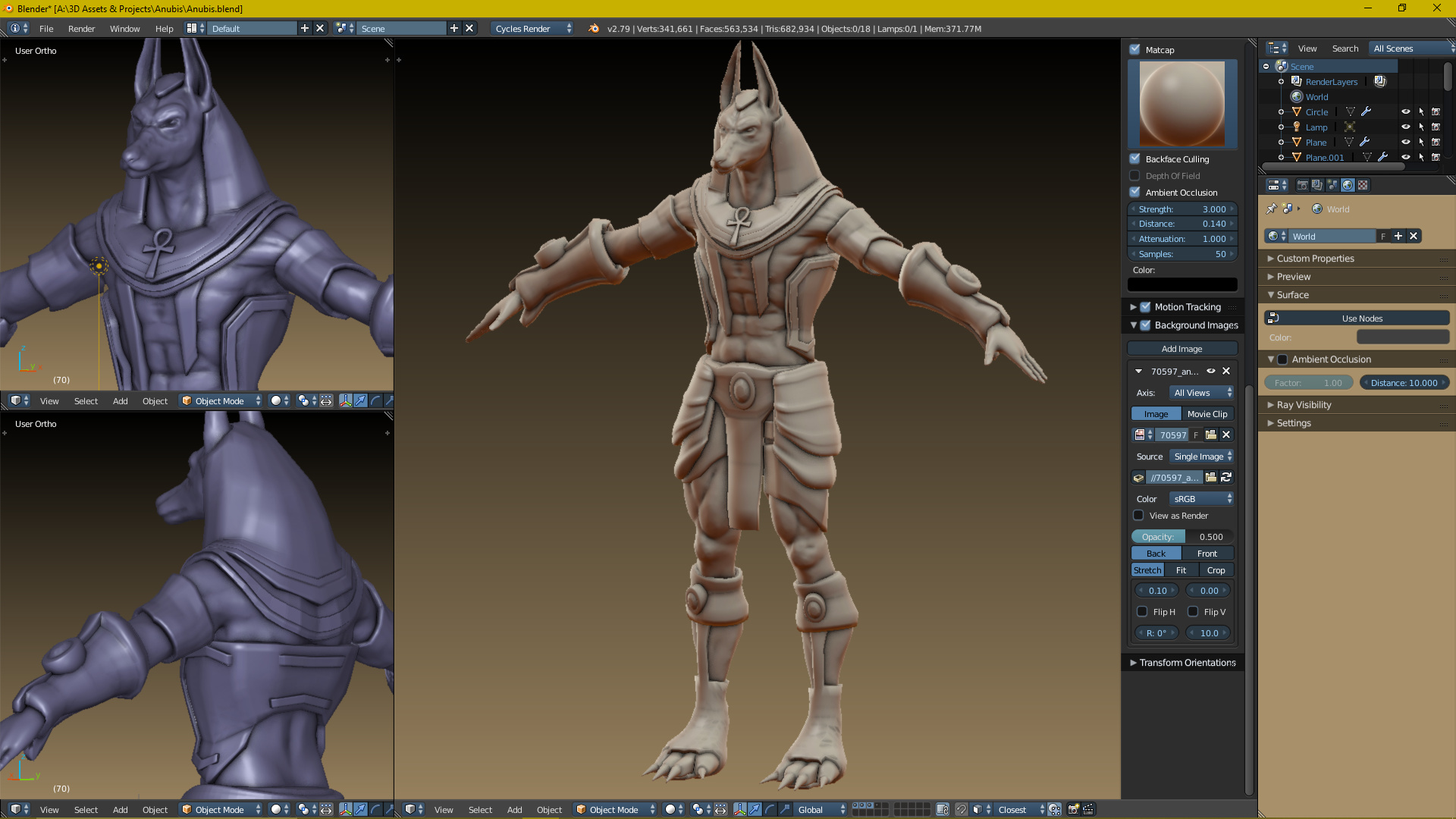Click the wrench modifier icon on Circle row
1456x819 pixels.
pos(1366,111)
